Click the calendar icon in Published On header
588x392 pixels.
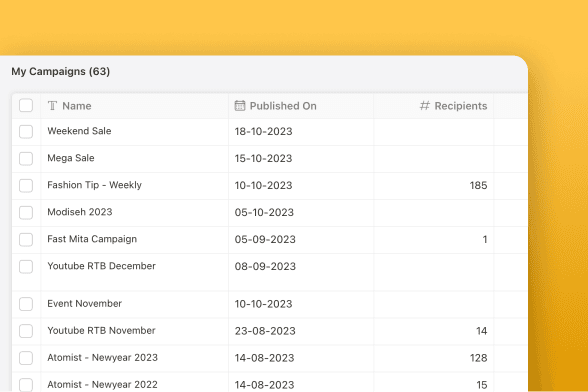(240, 105)
